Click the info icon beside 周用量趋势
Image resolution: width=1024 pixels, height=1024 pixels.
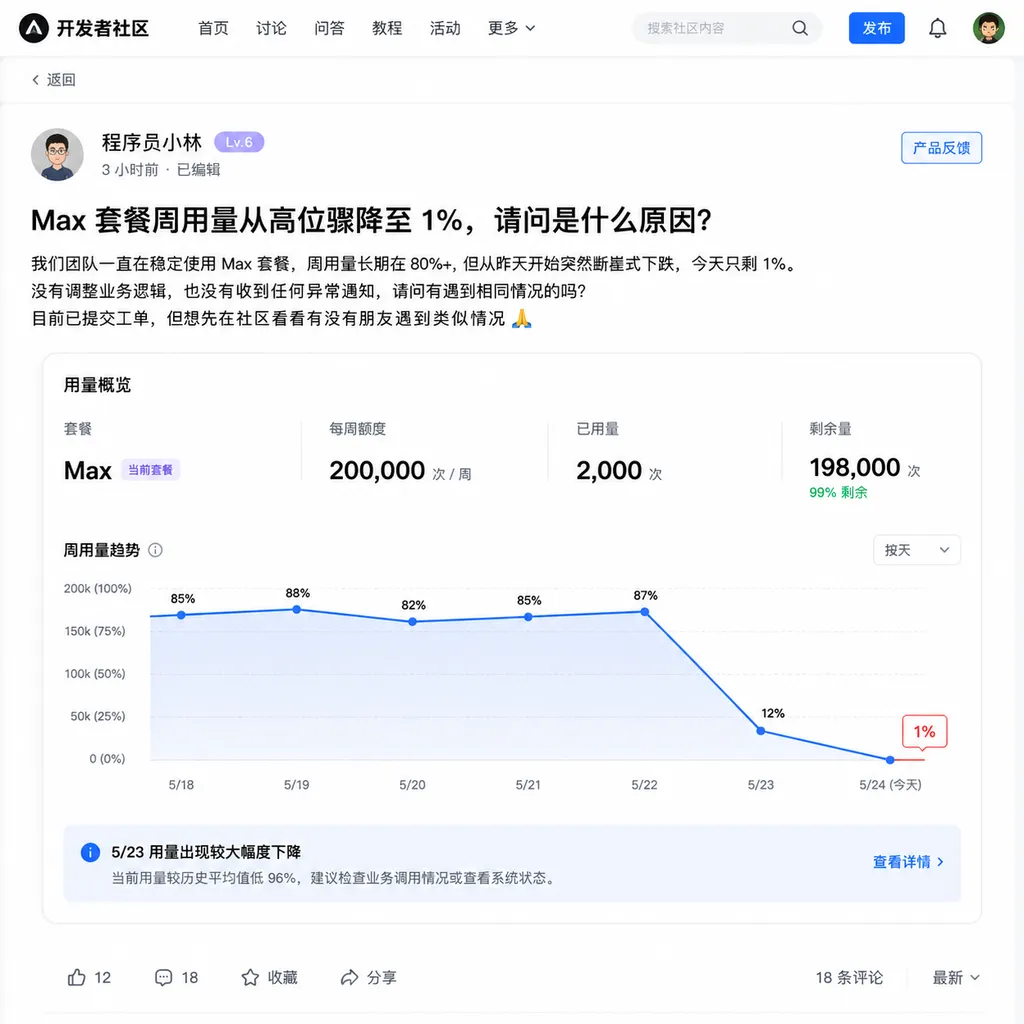pos(155,550)
